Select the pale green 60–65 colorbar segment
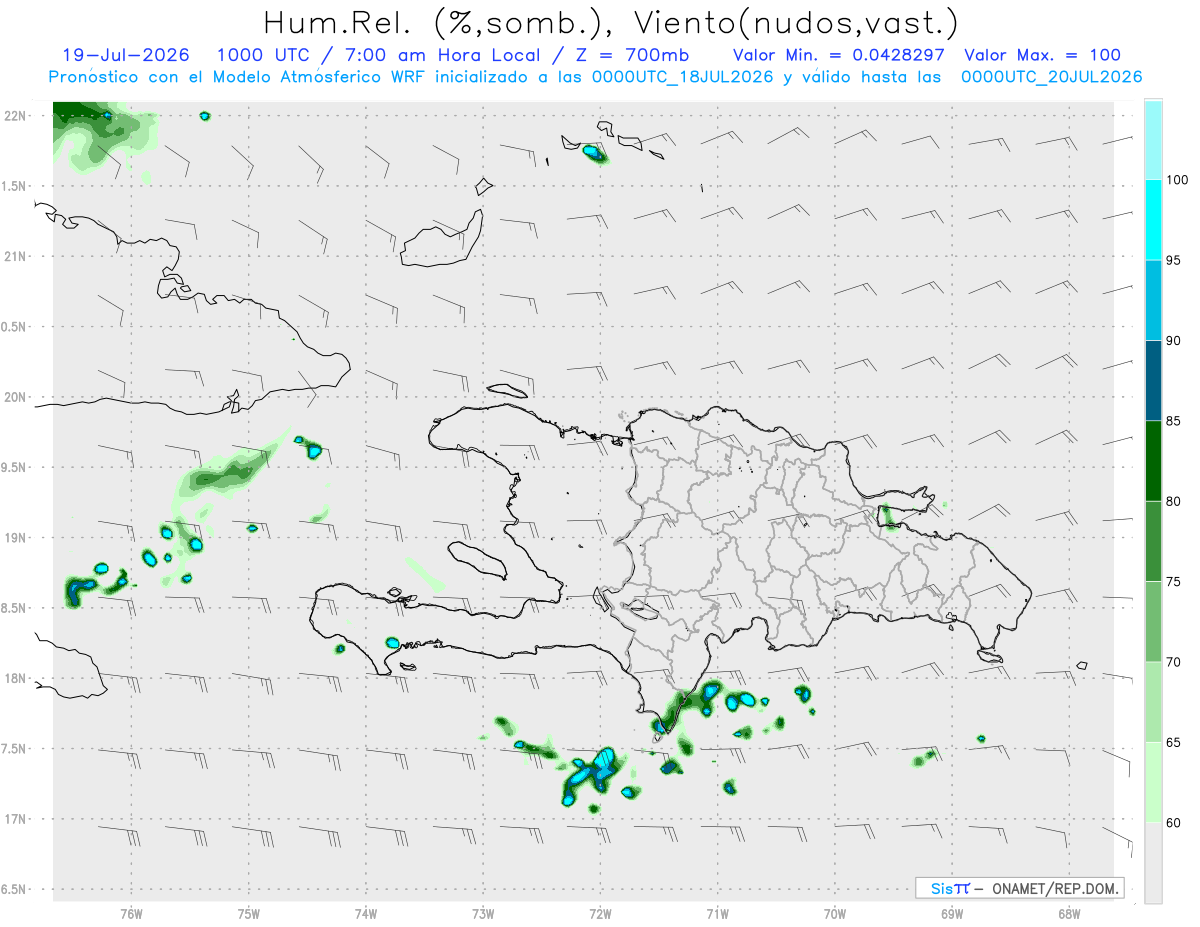 point(1152,782)
